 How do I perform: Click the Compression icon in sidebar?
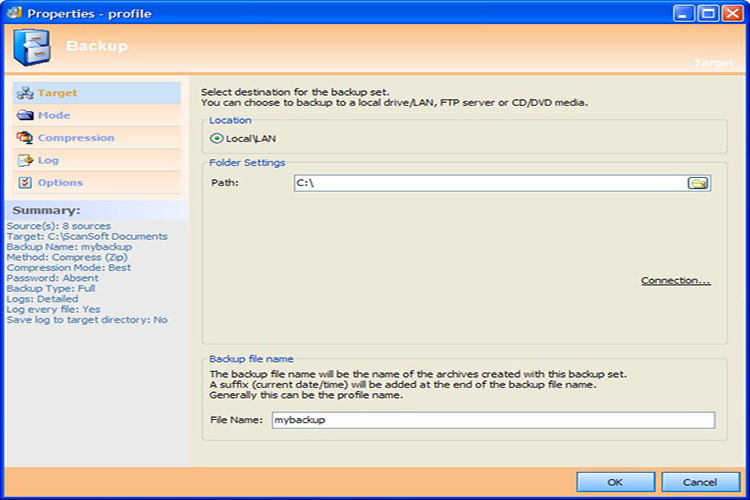[25, 138]
